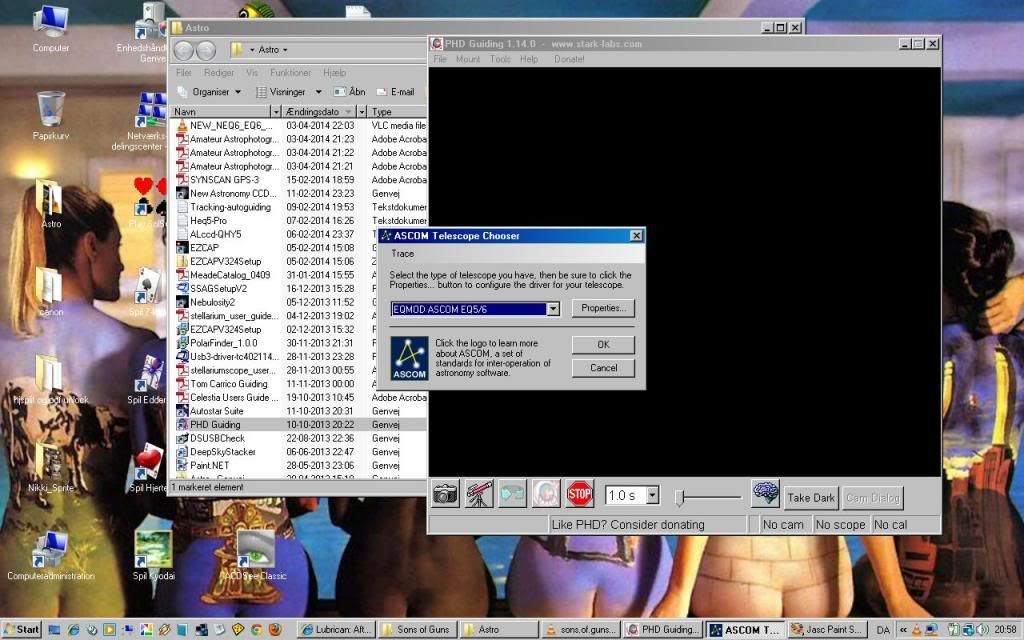Open the Mount menu in PHD Guiding
This screenshot has width=1024, height=640.
point(468,59)
